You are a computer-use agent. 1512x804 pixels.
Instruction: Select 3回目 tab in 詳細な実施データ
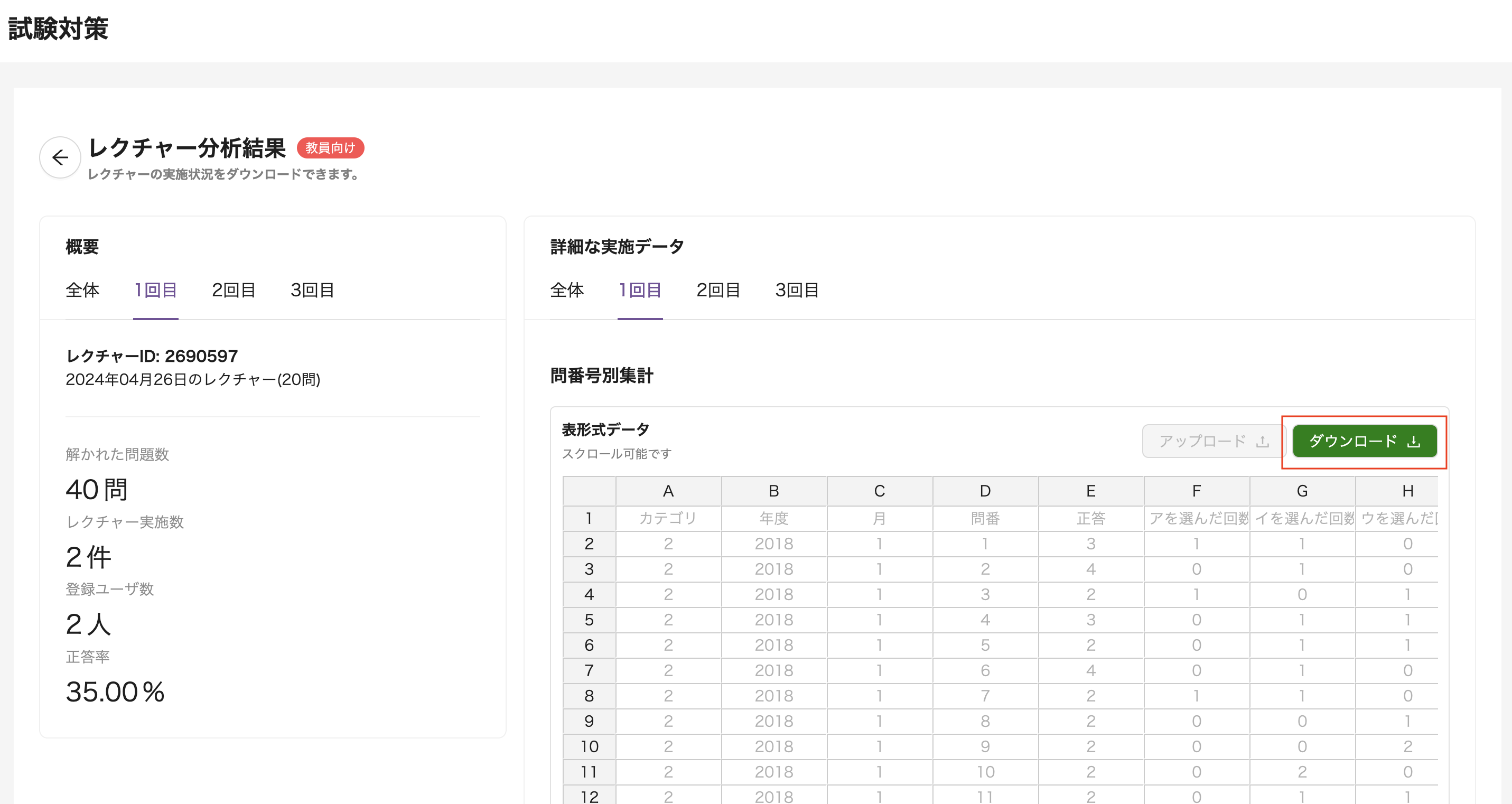[797, 290]
